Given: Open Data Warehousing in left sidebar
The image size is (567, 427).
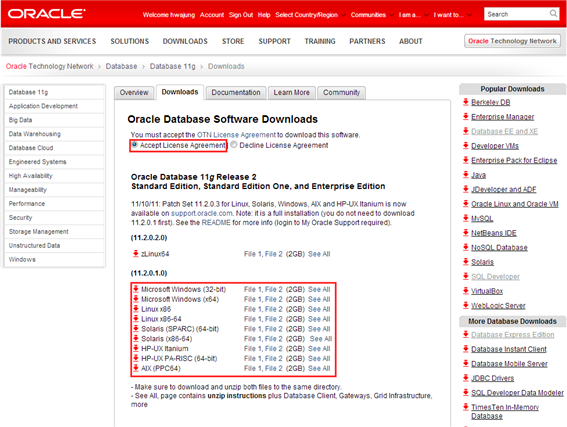Looking at the screenshot, I should click(x=35, y=134).
